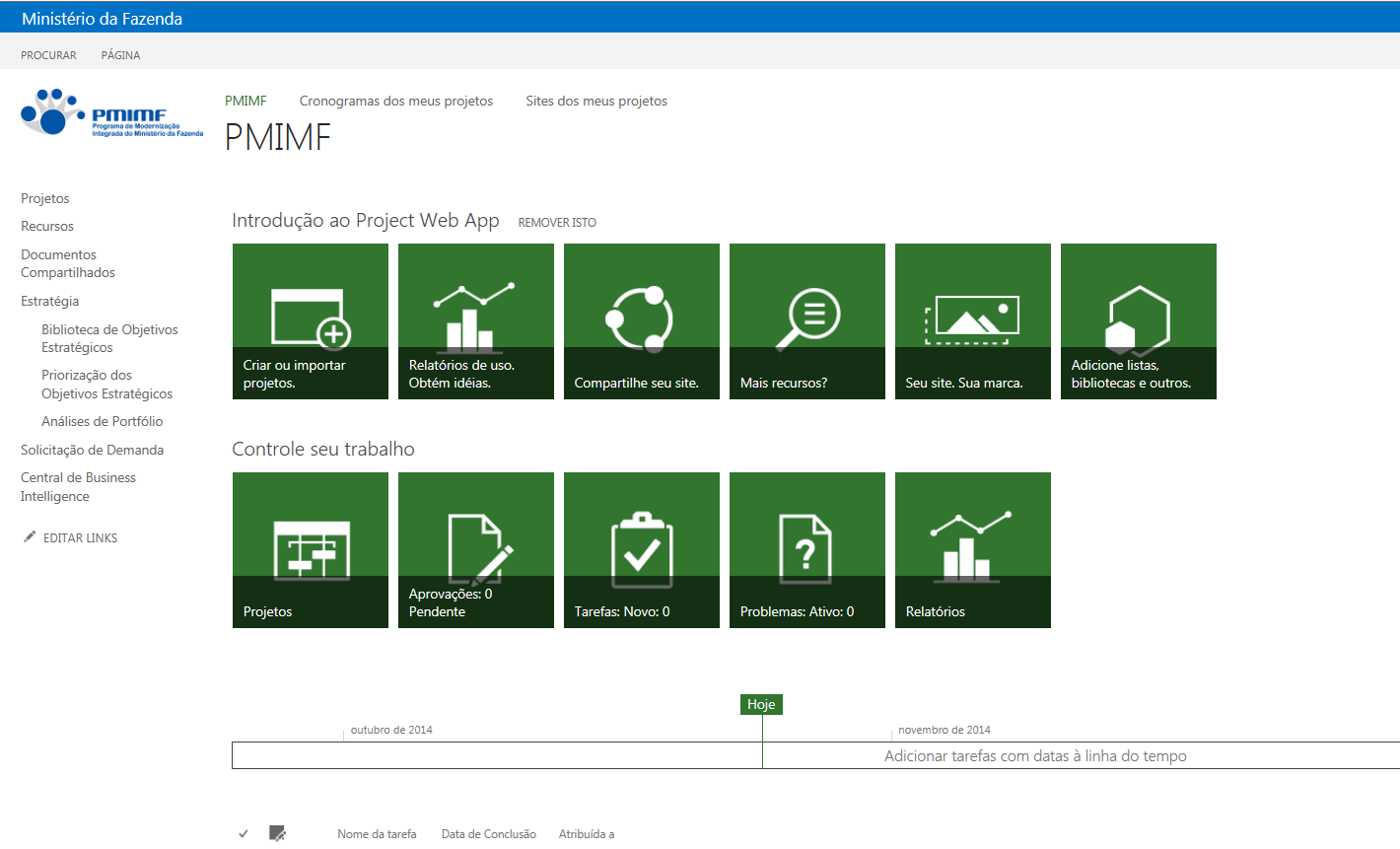
Task: Select Estratégia in the sidebar
Action: pyautogui.click(x=49, y=301)
